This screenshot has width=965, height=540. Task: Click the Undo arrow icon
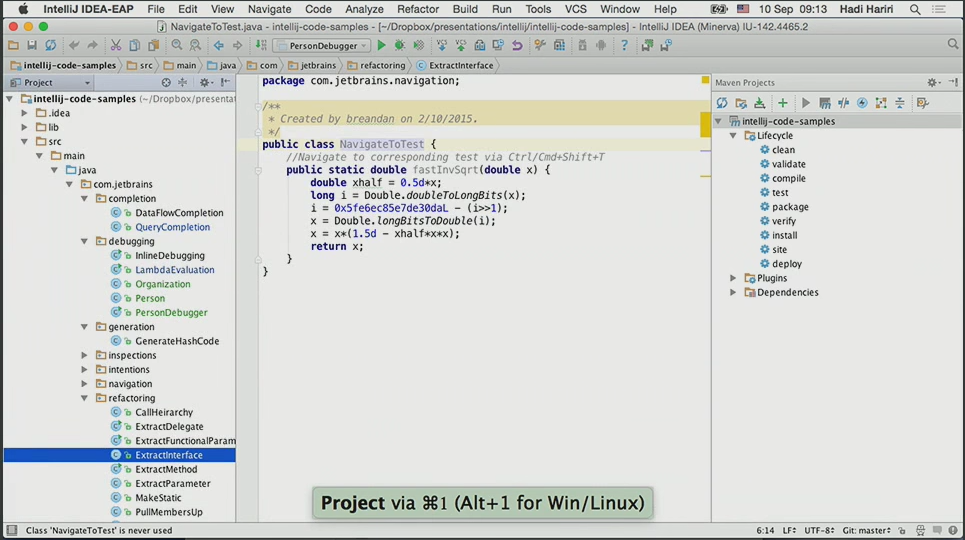(x=74, y=46)
